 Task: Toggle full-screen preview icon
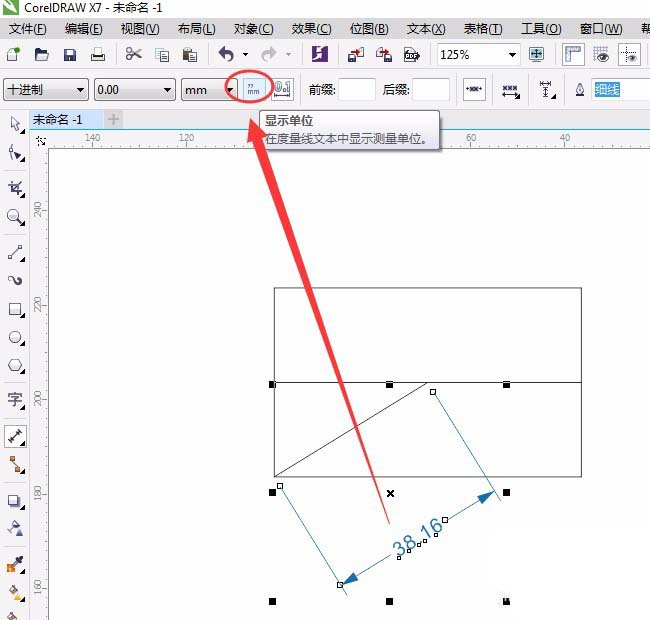point(536,54)
